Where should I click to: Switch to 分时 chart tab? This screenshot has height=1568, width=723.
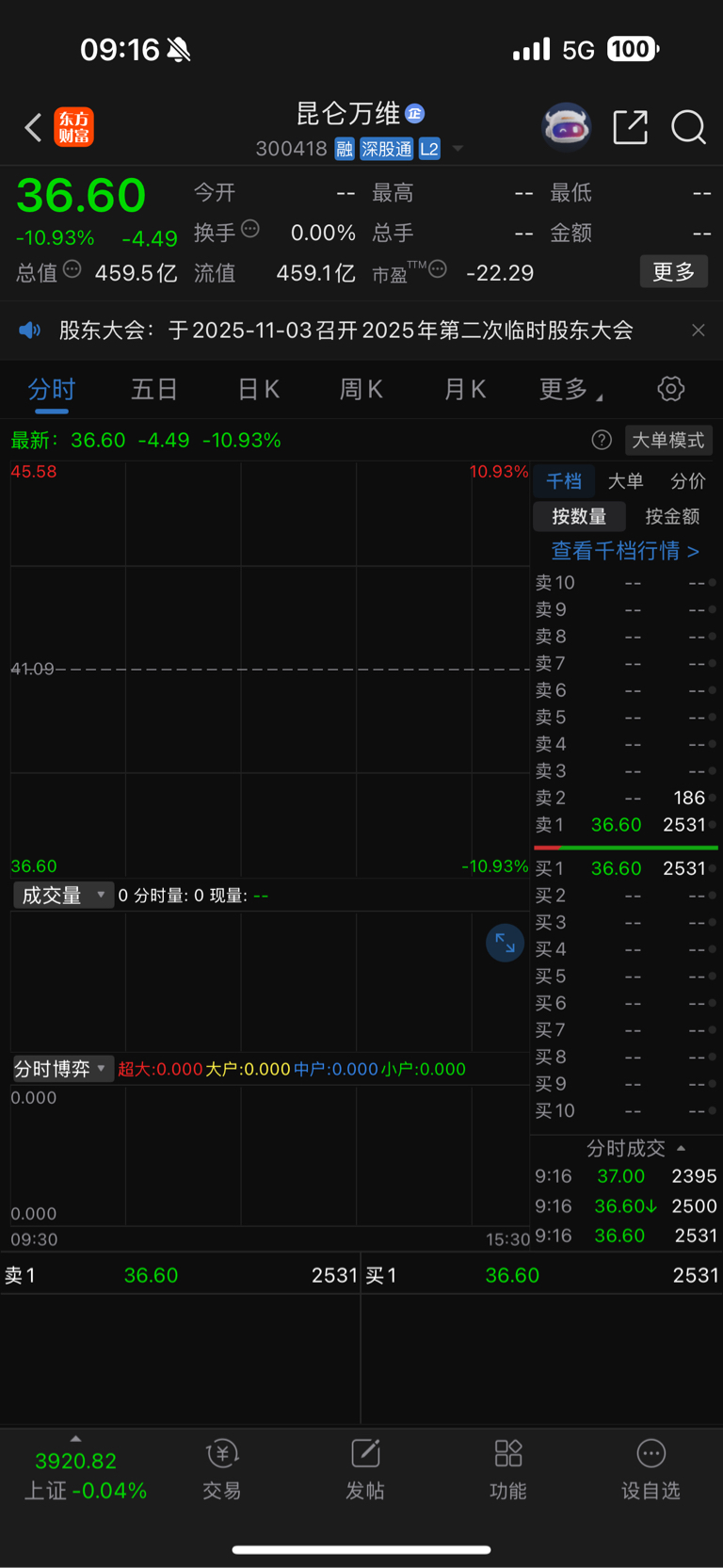click(51, 389)
